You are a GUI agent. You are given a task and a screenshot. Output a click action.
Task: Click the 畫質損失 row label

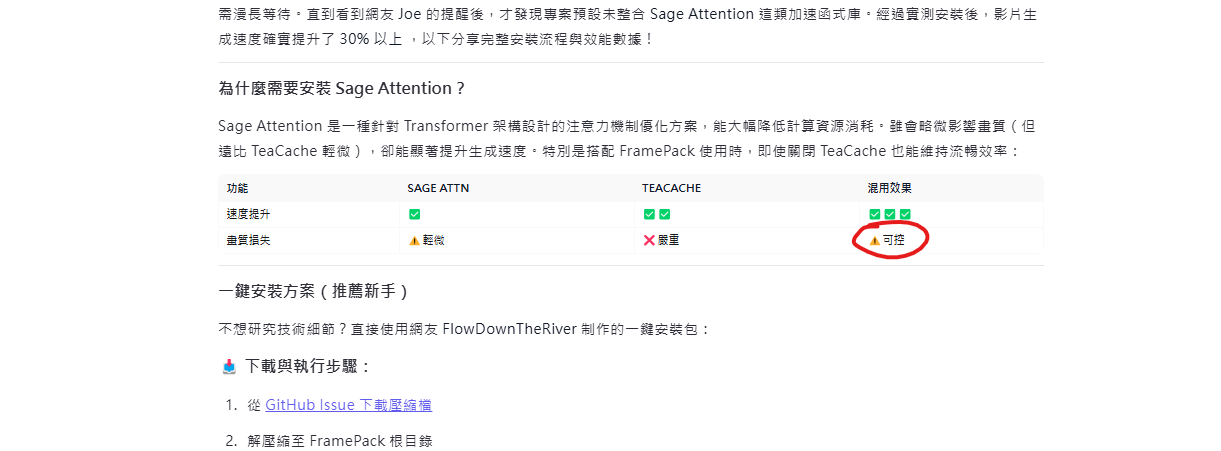click(x=248, y=240)
